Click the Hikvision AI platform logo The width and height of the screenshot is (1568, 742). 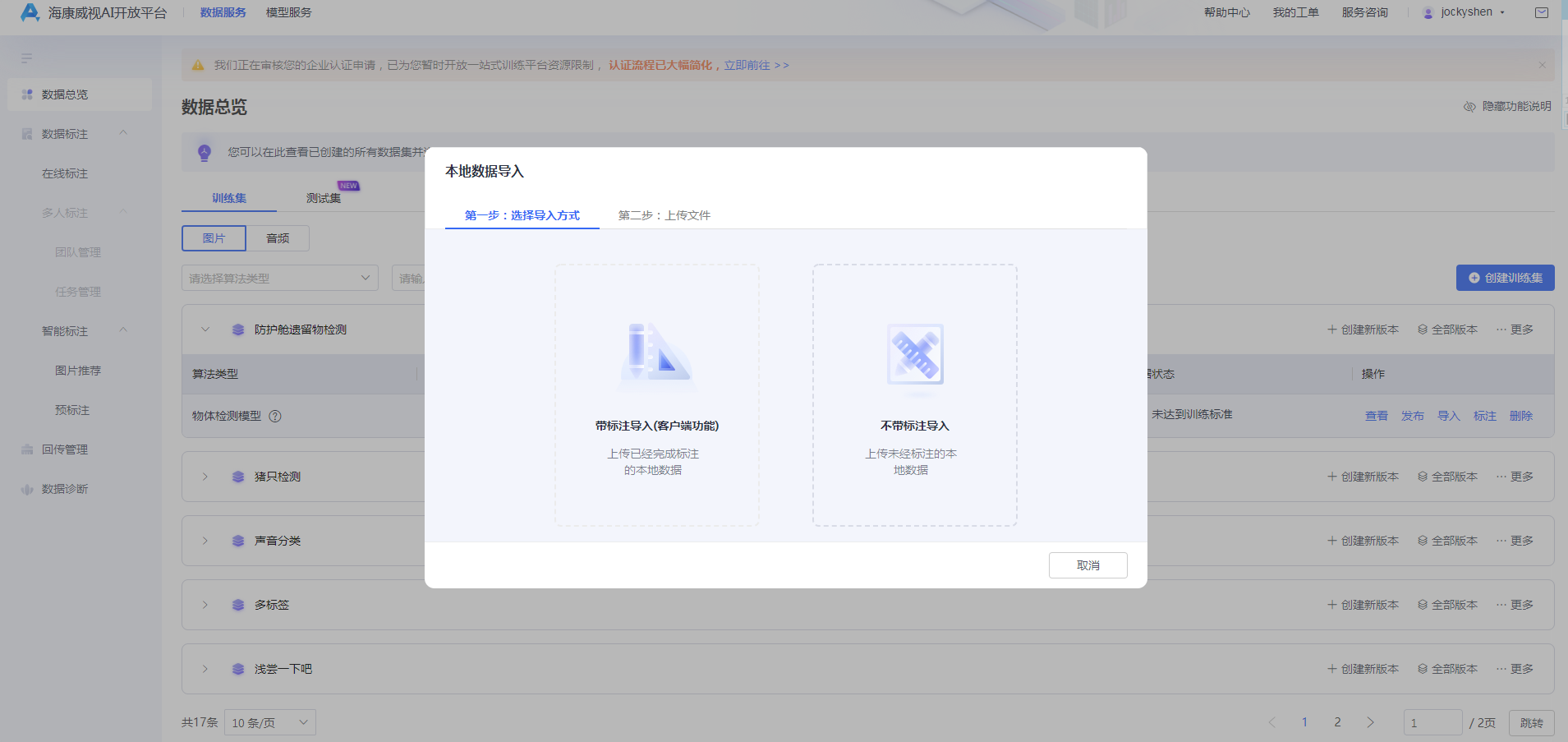coord(30,12)
